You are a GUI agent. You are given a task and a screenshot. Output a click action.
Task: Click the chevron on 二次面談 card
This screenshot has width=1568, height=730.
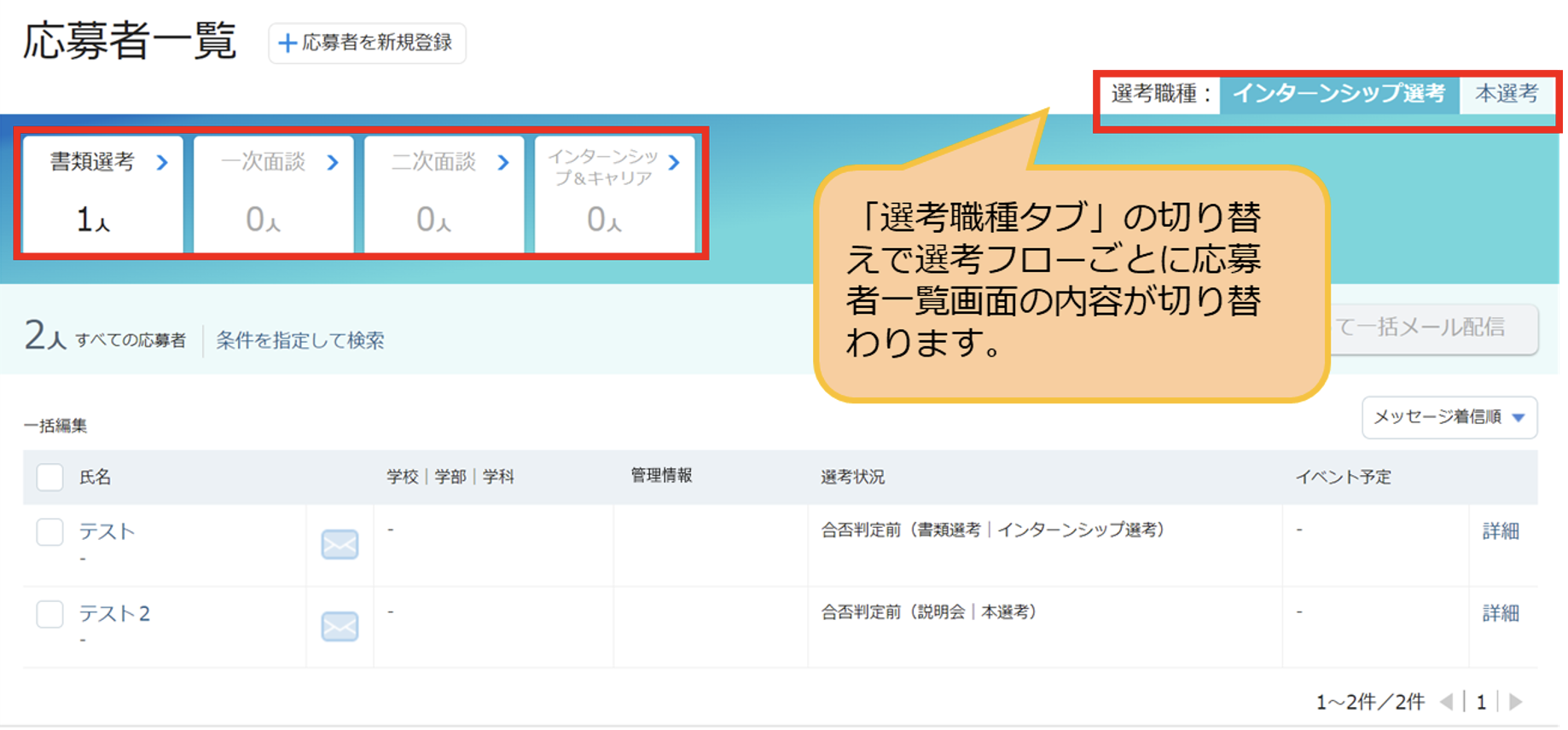[503, 162]
